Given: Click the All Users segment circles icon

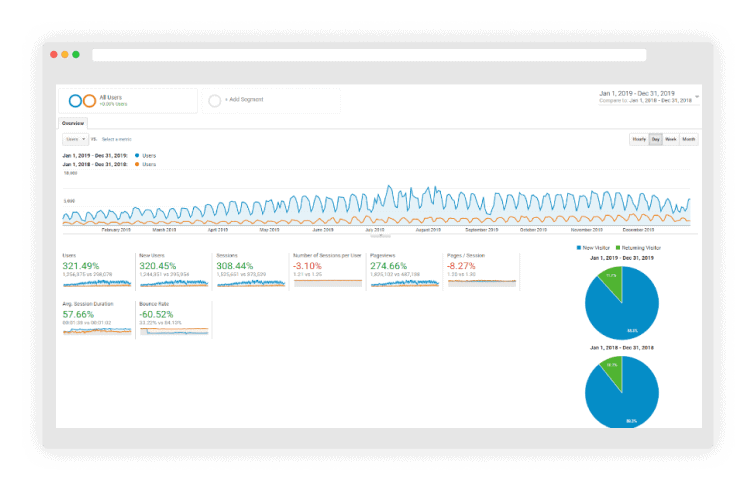Looking at the screenshot, I should coord(82,101).
